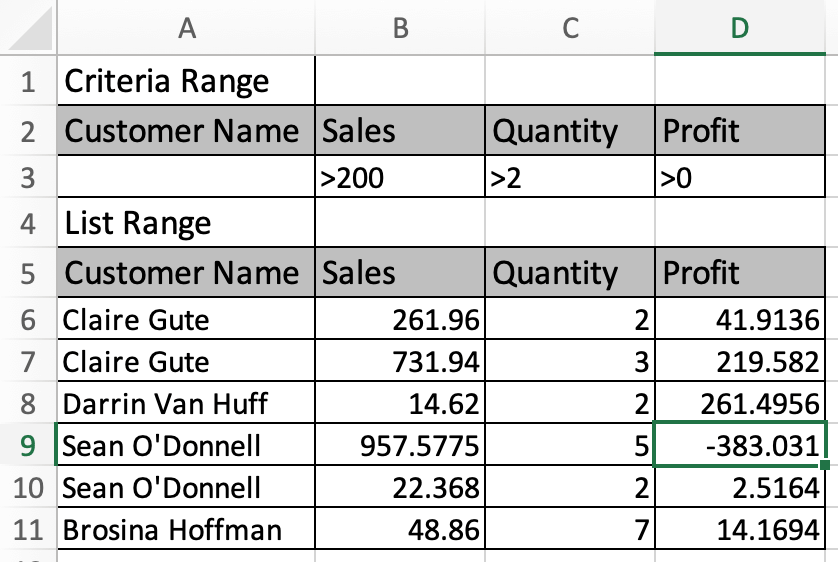Select column A header
Screen dimensions: 838x562
point(186,27)
